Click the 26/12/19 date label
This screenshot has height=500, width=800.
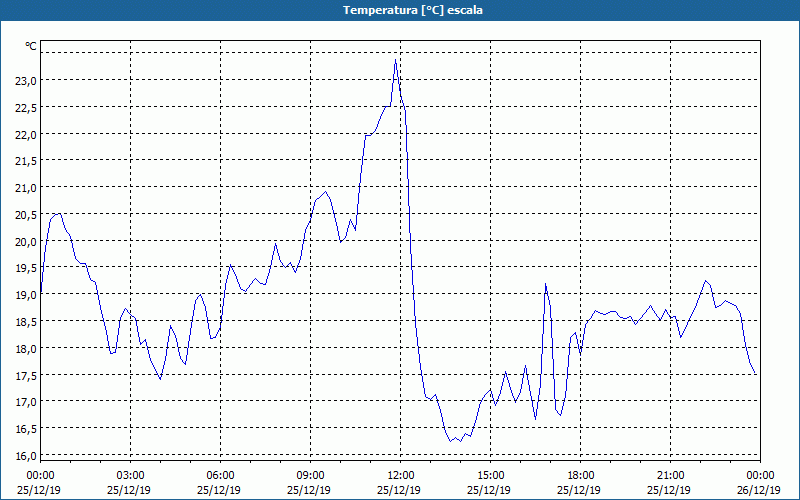tap(758, 490)
